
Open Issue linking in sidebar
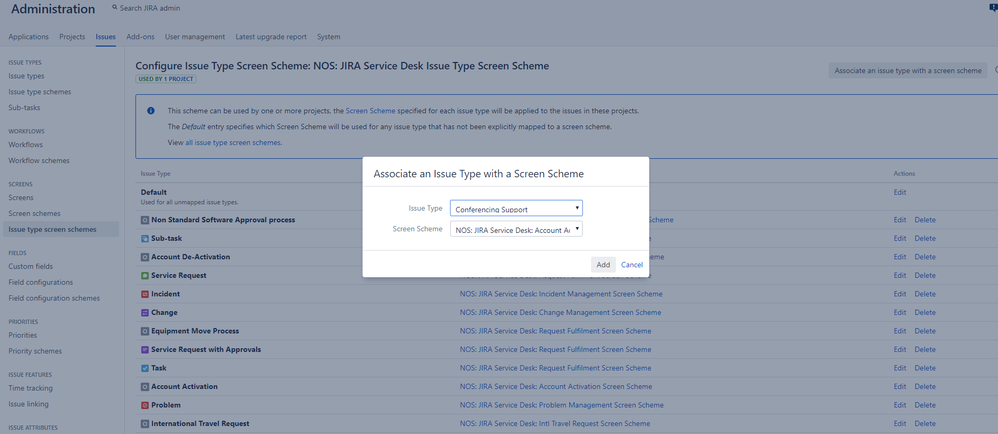[29, 404]
